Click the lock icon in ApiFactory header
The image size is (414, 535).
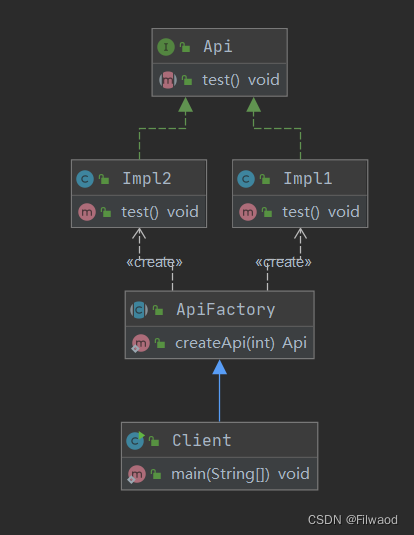click(x=158, y=310)
